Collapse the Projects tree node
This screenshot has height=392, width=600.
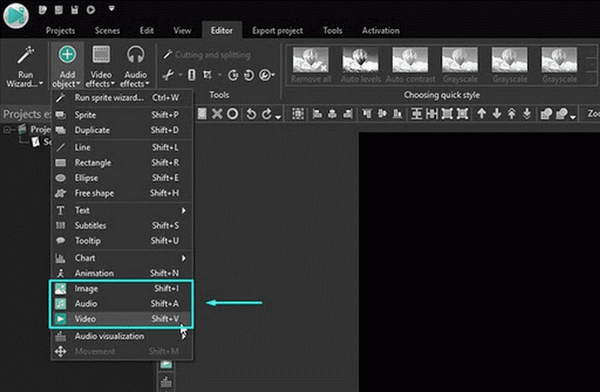tap(7, 130)
